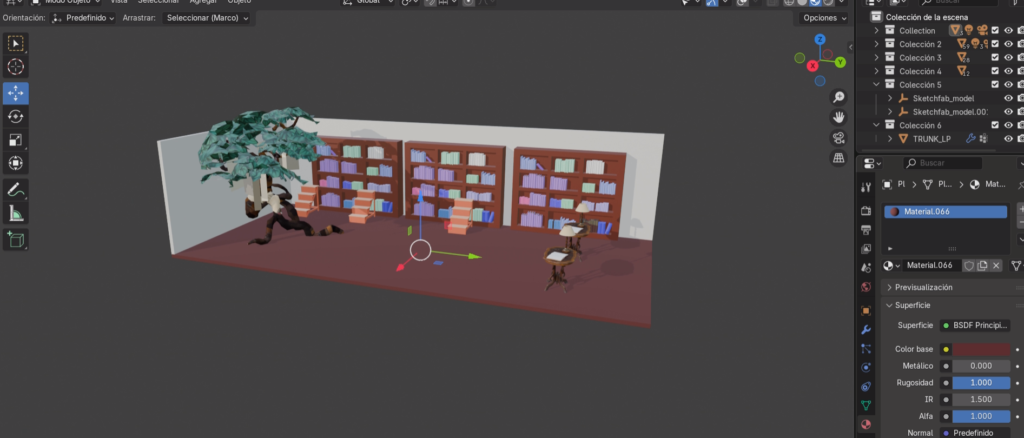Uncheck the Colección 2 checkbox
Viewport: 1024px width, 438px height.
(x=995, y=44)
